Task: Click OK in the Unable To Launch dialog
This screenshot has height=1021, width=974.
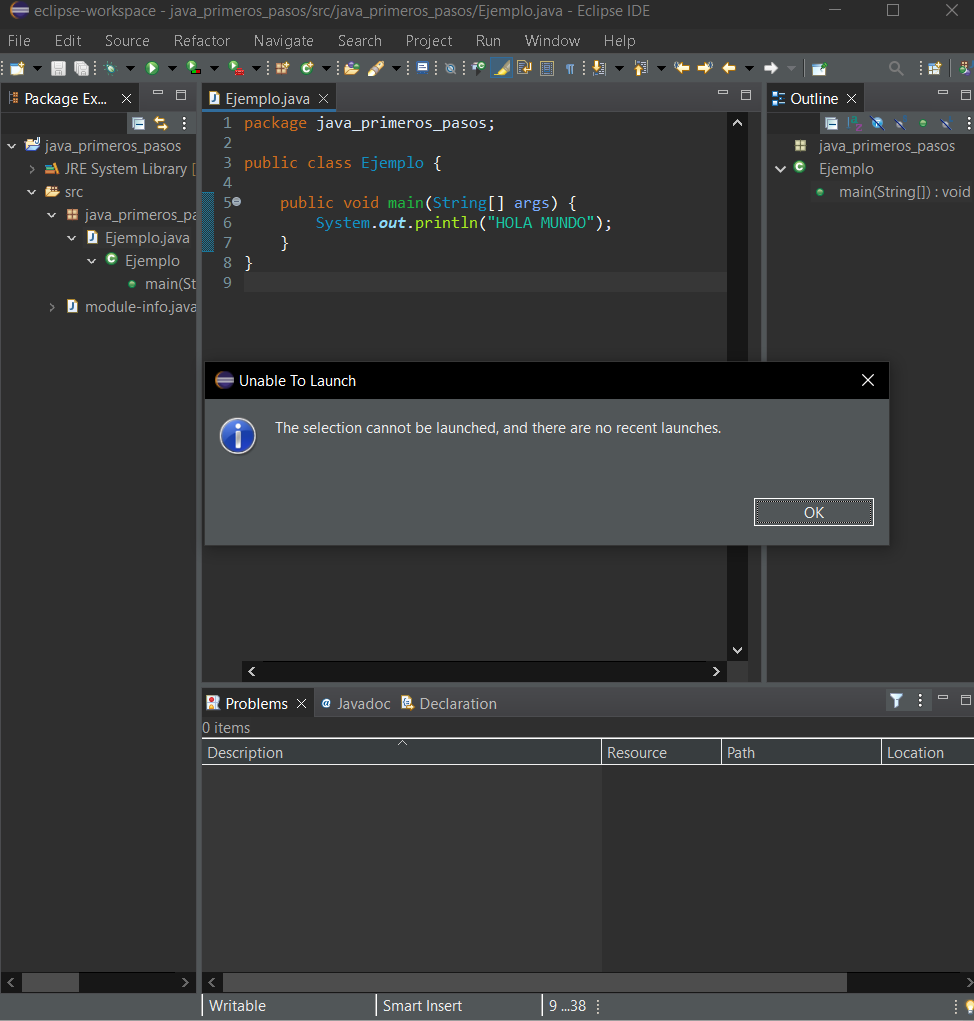Action: pyautogui.click(x=814, y=512)
